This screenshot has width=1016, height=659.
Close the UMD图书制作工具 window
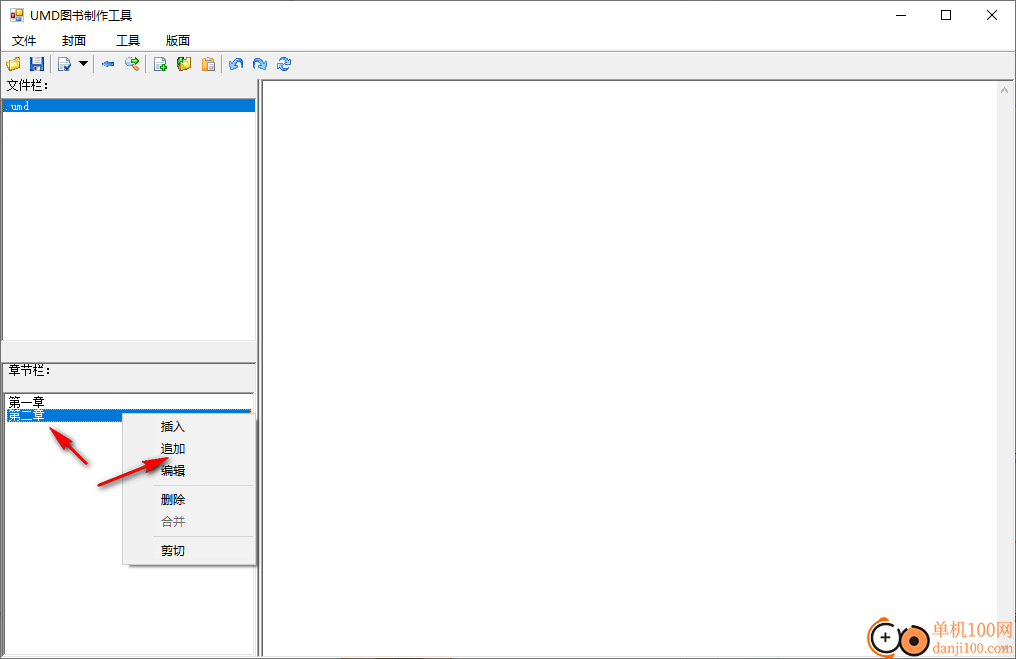tap(991, 15)
